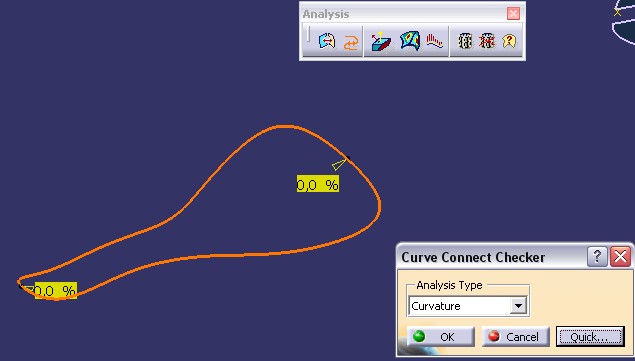Viewport: 635px width, 361px height.
Task: Expand the Analysis Type dropdown arrow
Action: point(518,306)
